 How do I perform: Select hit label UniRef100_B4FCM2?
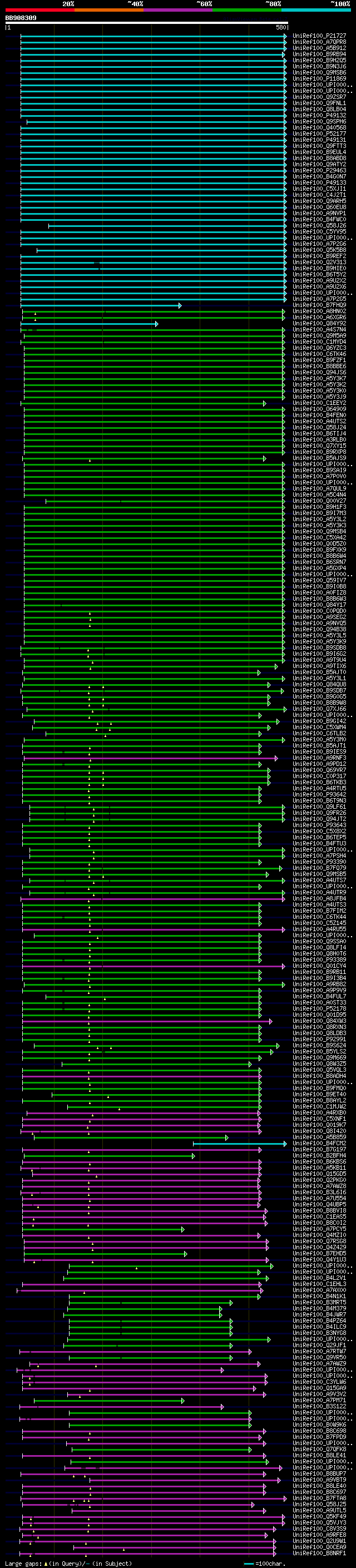319,1143
